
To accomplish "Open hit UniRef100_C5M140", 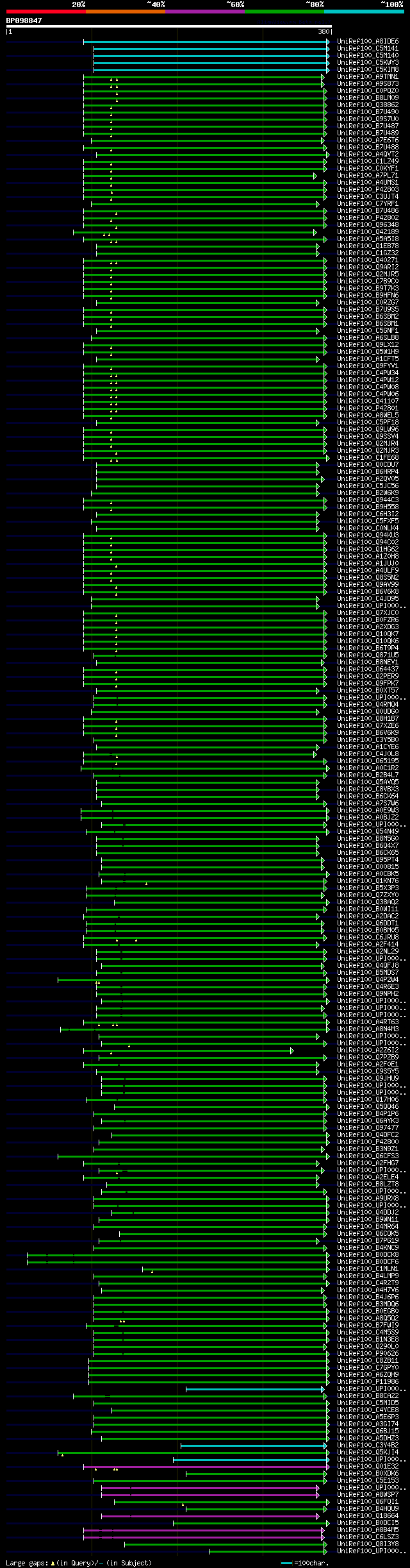I will click(368, 56).
